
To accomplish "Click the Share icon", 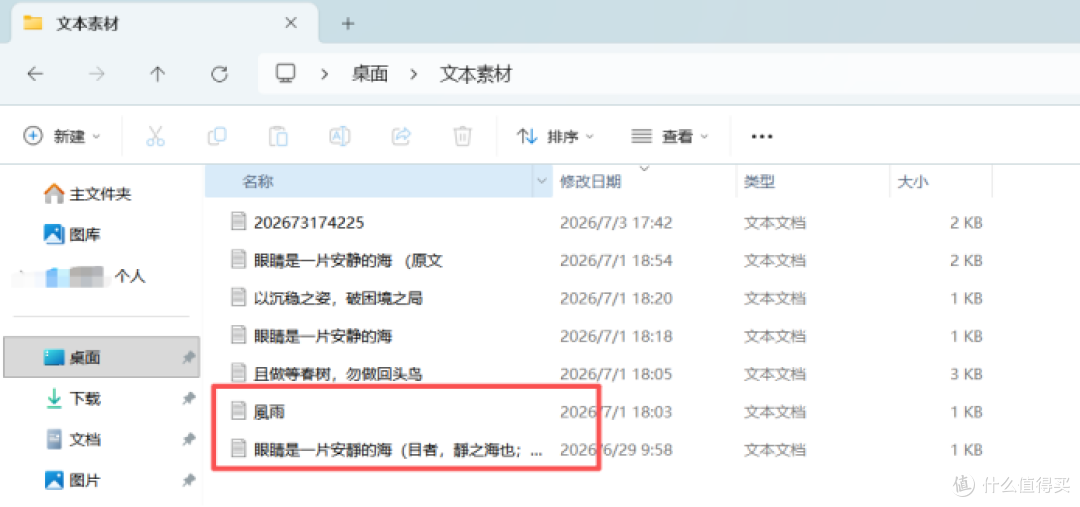I will point(401,136).
